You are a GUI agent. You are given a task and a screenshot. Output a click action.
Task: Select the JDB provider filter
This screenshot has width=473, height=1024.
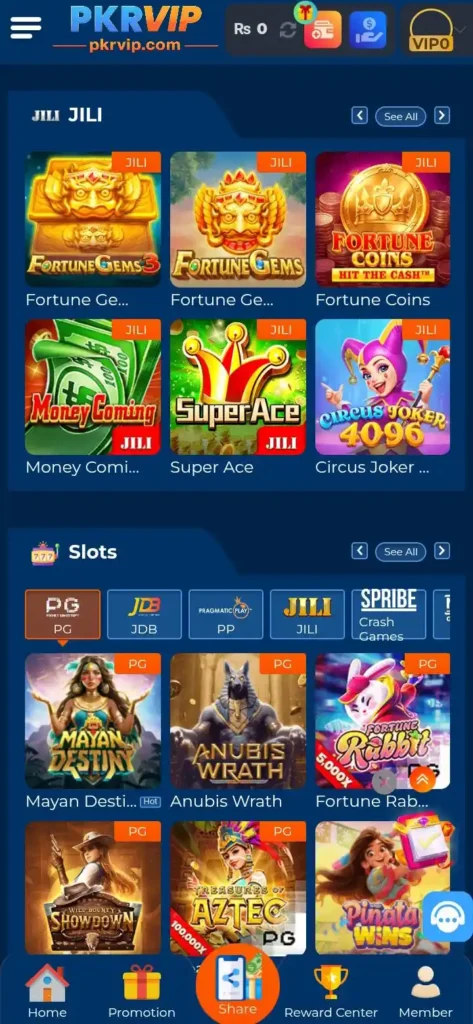click(x=144, y=614)
